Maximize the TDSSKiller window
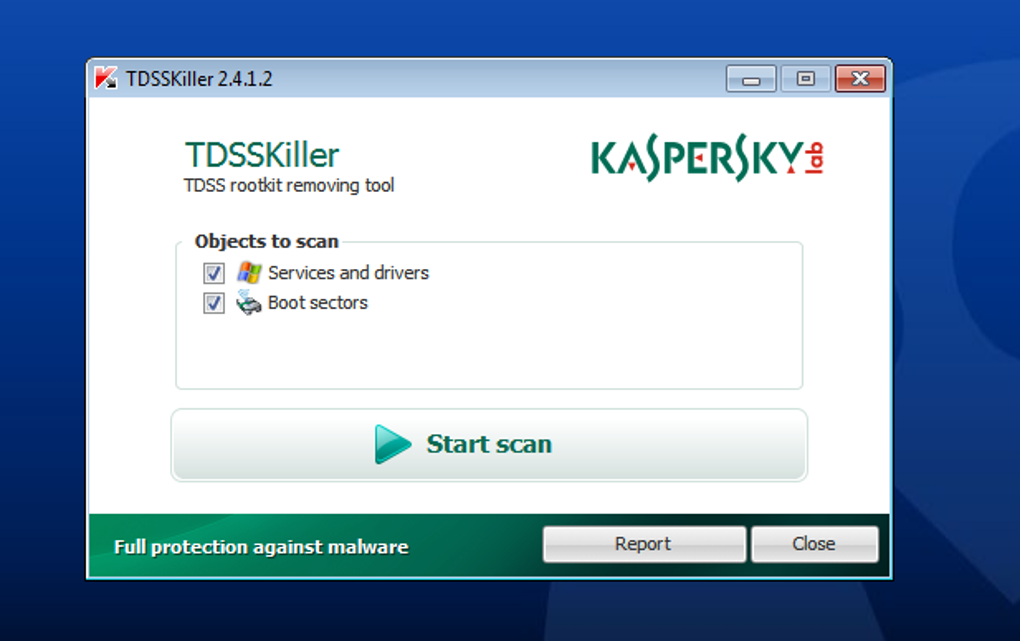This screenshot has height=641, width=1020. [805, 79]
